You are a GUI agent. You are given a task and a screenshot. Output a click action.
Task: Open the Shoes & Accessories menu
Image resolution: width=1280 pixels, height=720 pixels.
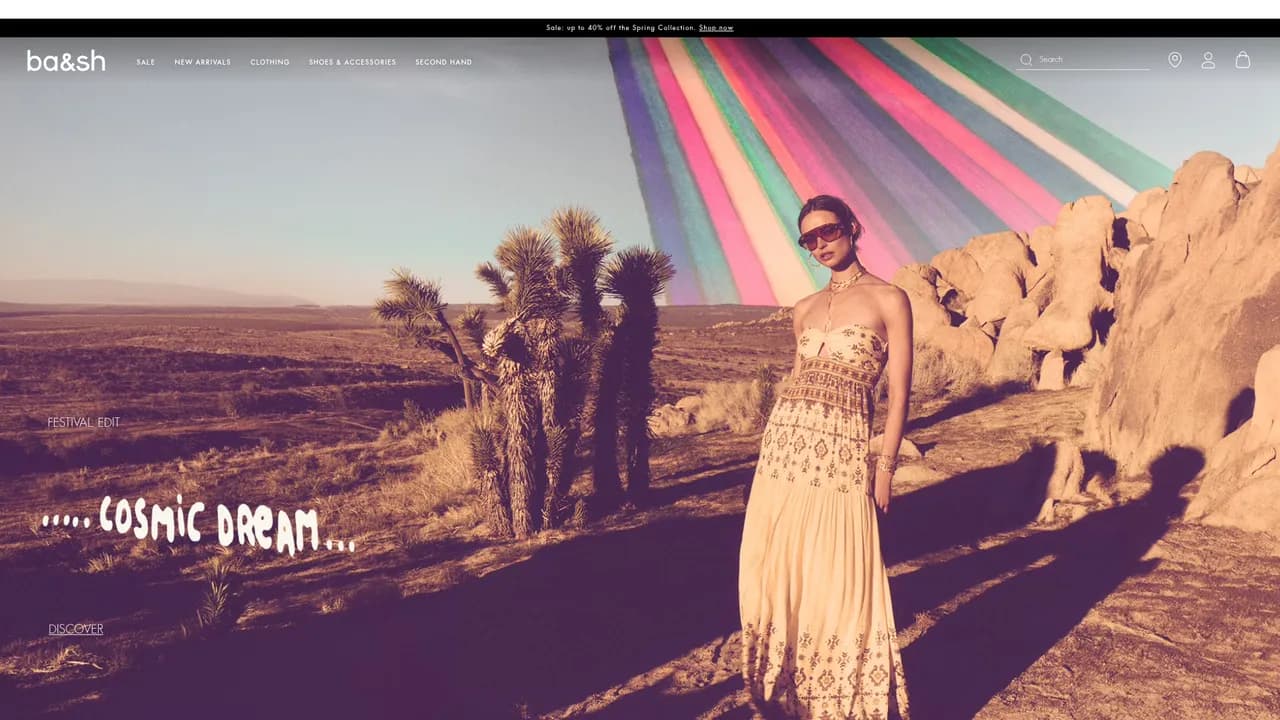(353, 62)
